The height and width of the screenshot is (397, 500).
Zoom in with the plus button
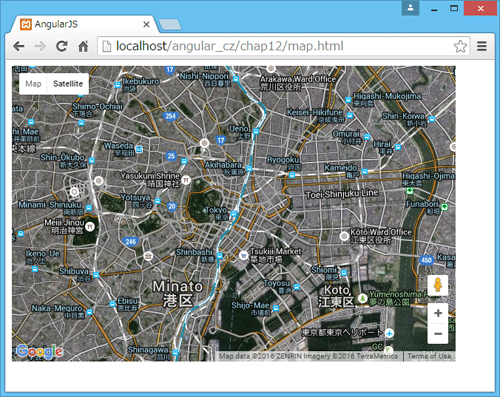coord(438,313)
